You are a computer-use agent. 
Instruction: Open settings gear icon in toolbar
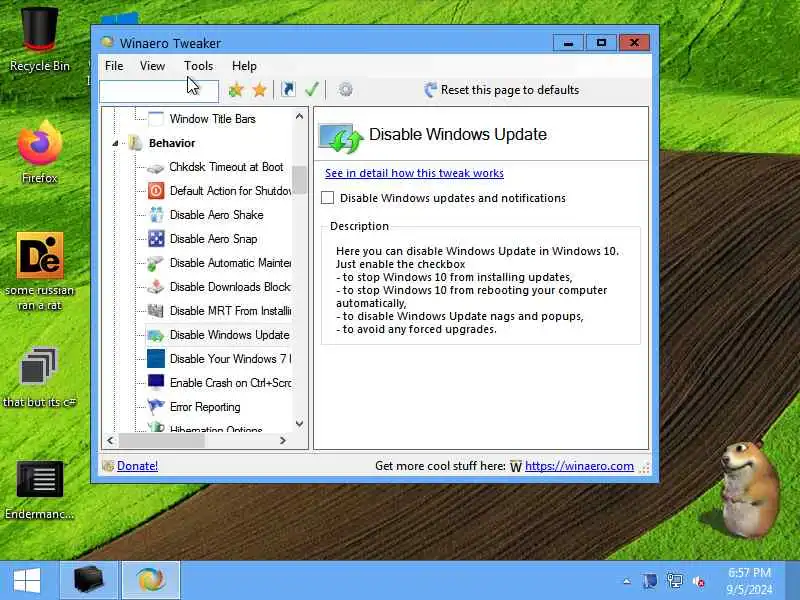tap(345, 90)
